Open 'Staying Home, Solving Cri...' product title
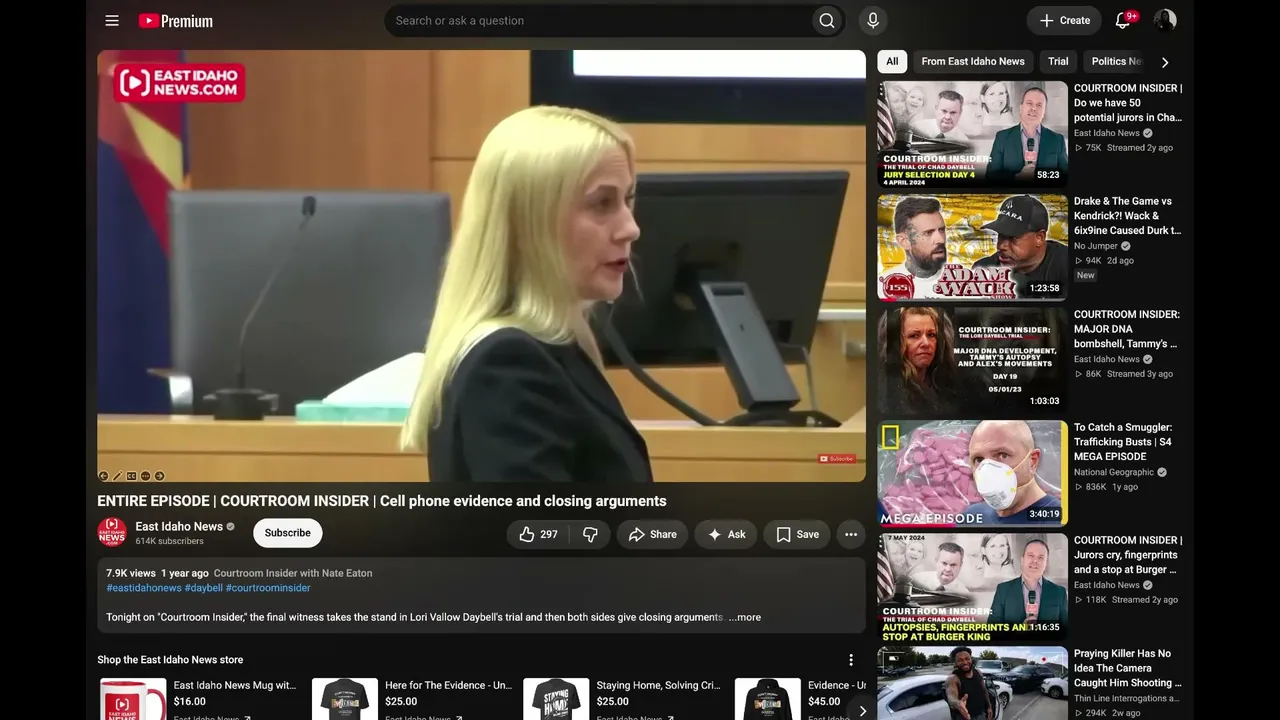Image resolution: width=1280 pixels, height=720 pixels. pyautogui.click(x=659, y=685)
